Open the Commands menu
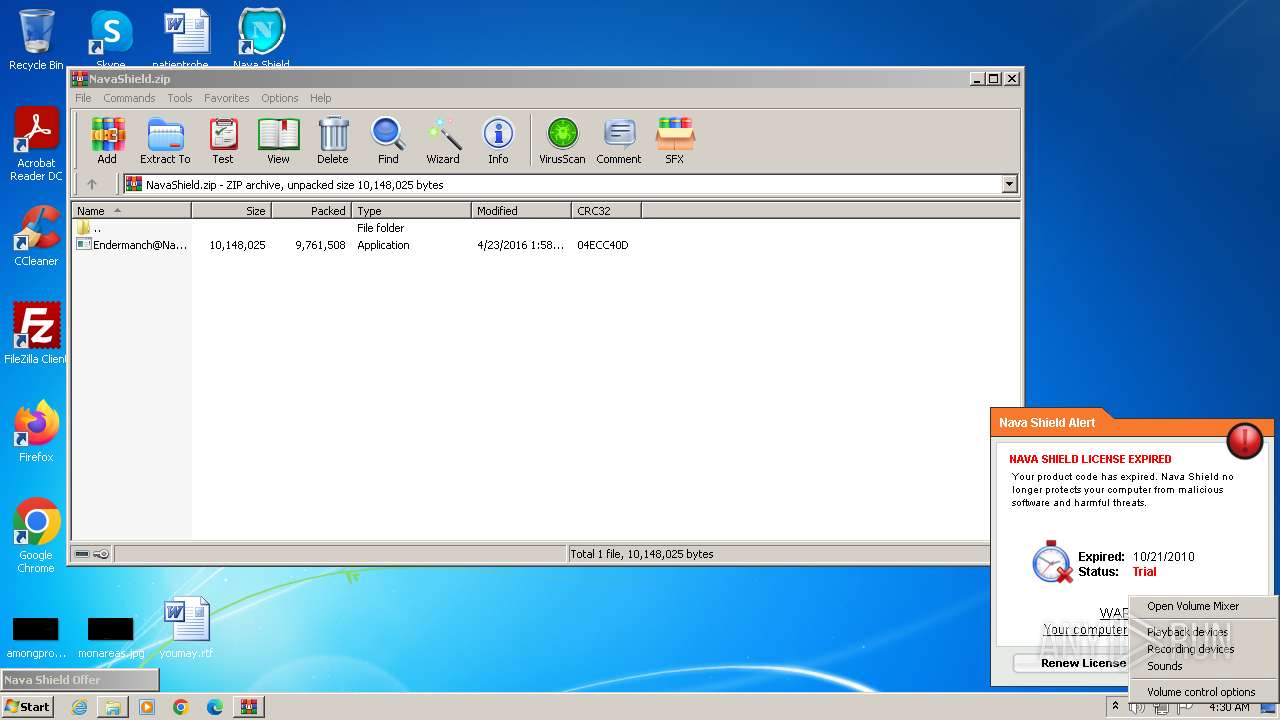Screen dimensions: 1280x720 pos(129,98)
